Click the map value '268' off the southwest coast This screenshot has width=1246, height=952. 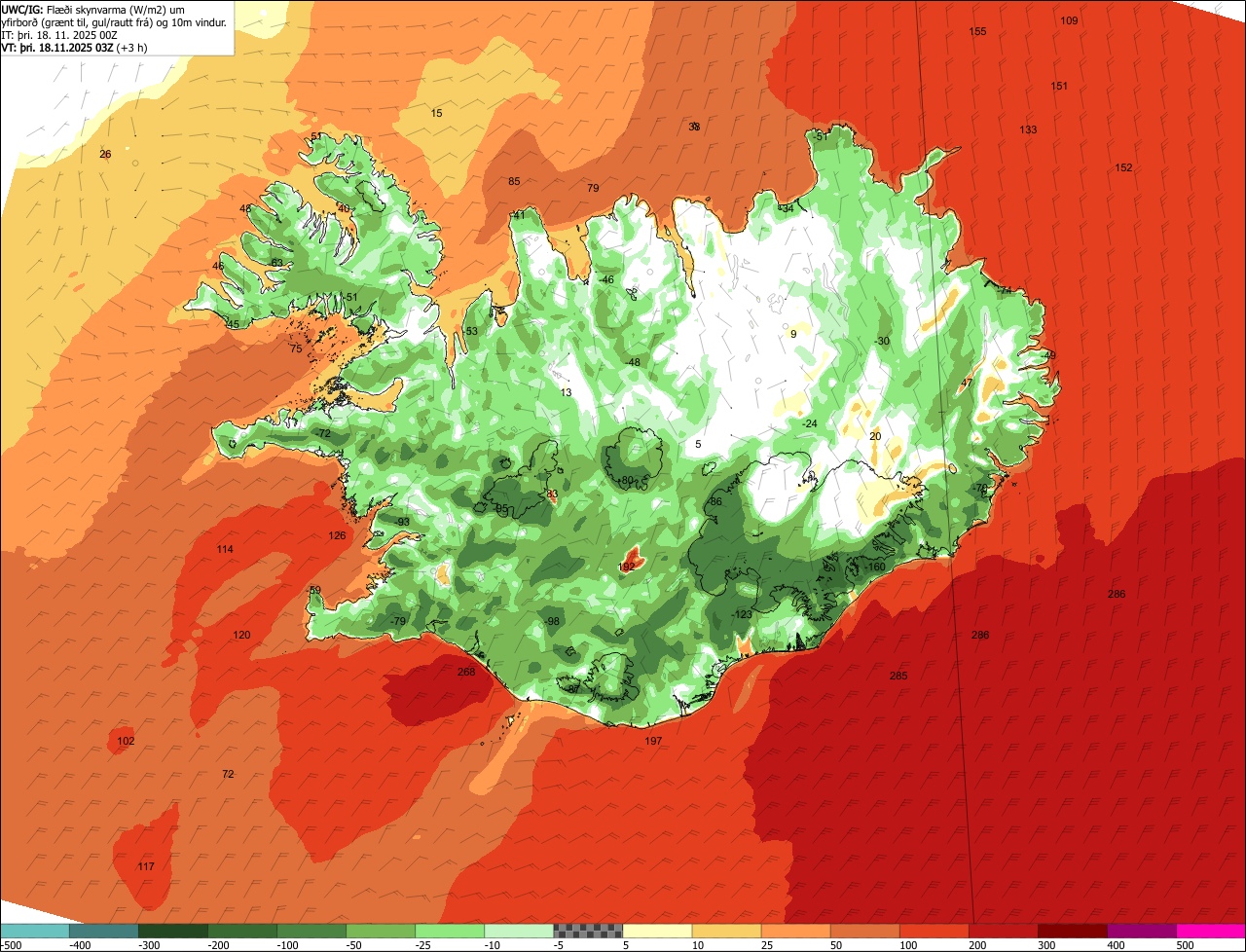(x=466, y=672)
